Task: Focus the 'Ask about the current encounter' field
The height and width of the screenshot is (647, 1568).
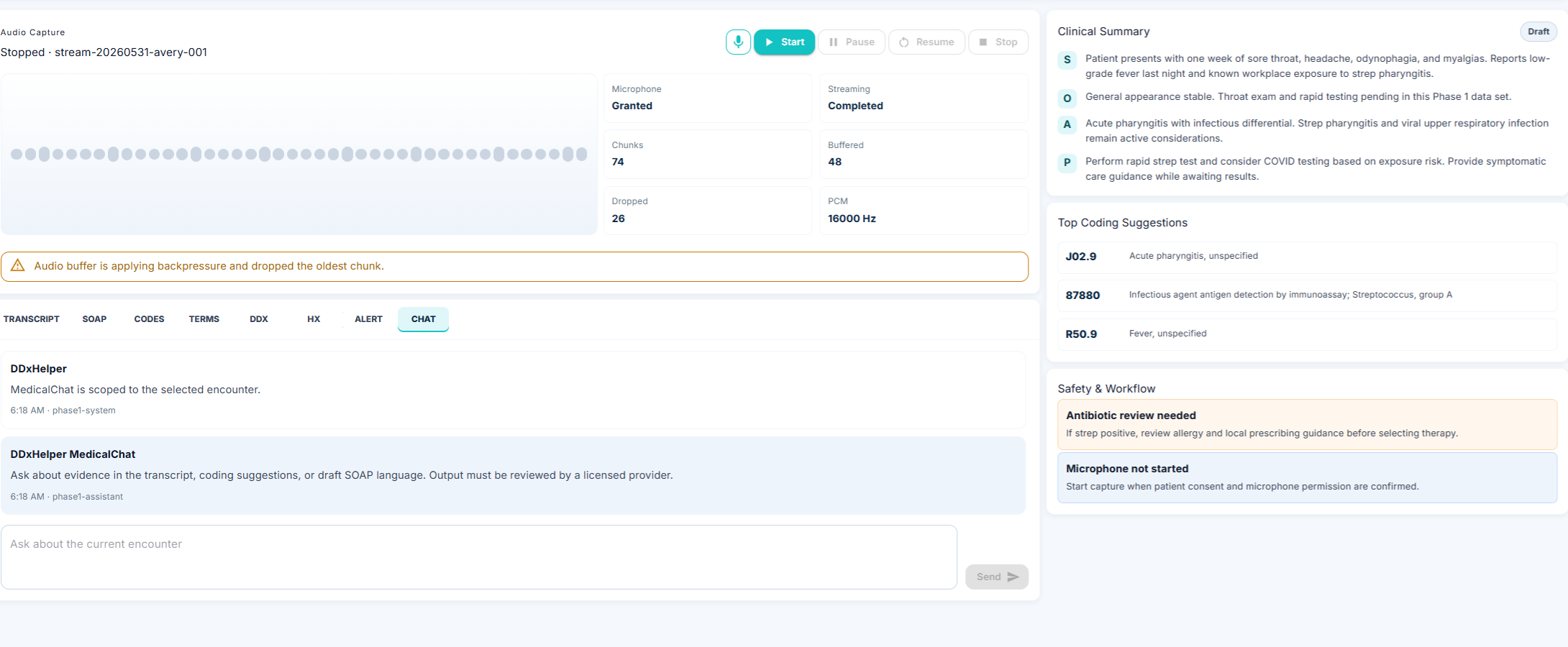Action: click(479, 557)
